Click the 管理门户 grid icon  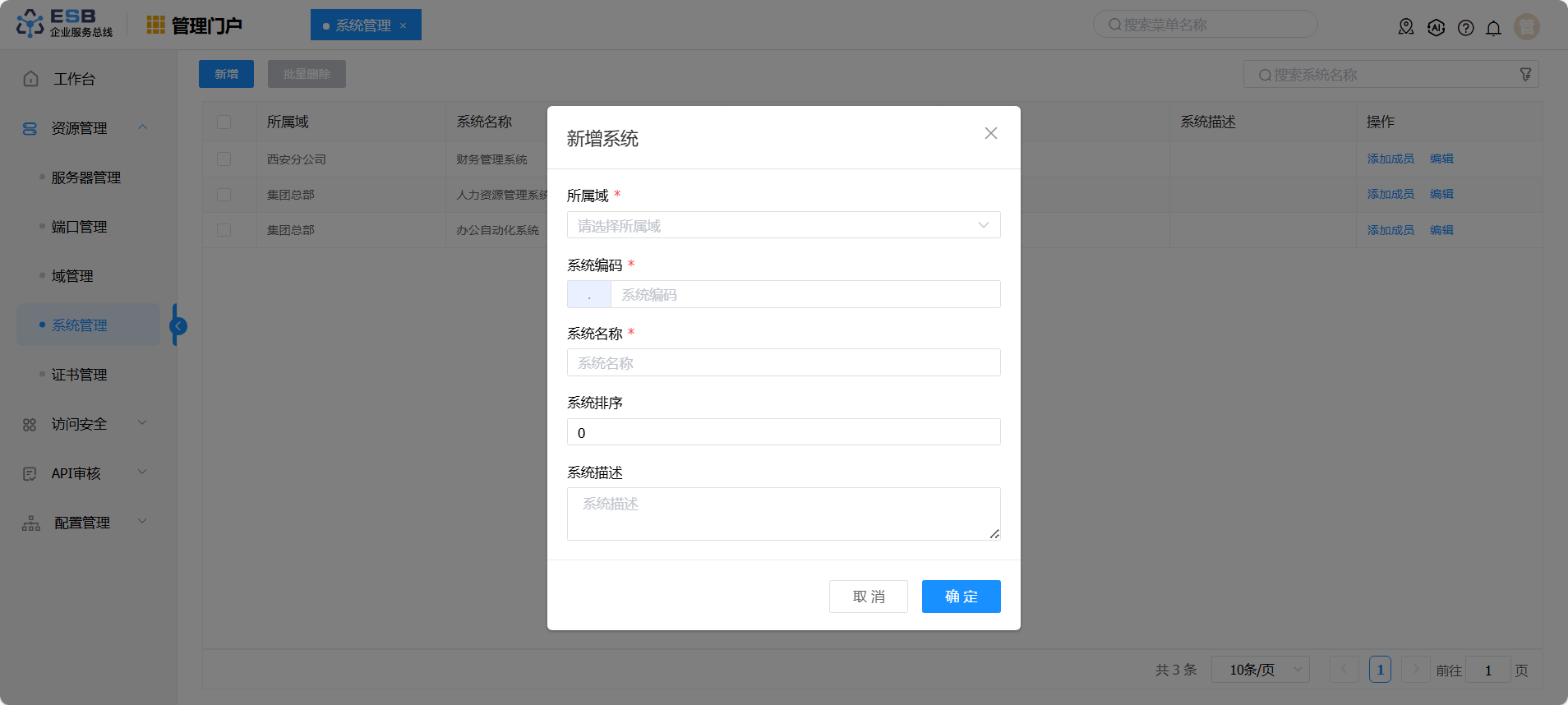pyautogui.click(x=155, y=25)
